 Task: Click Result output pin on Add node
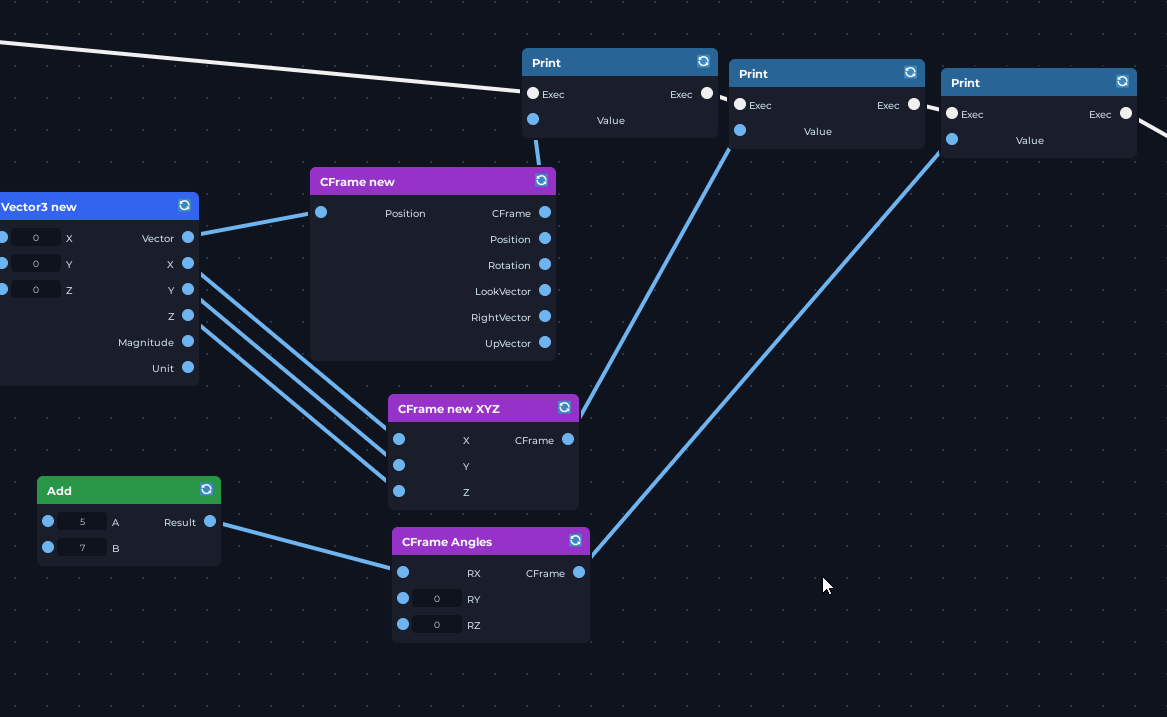tap(210, 521)
